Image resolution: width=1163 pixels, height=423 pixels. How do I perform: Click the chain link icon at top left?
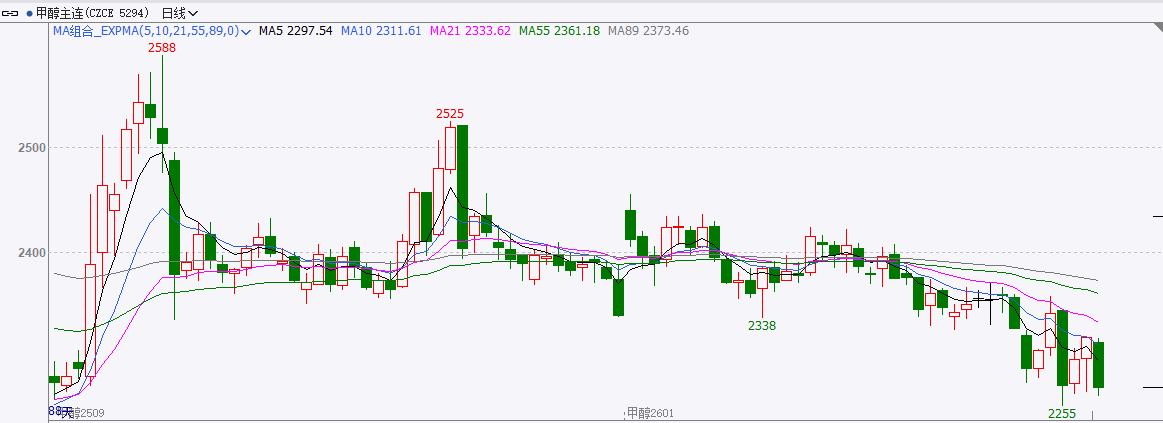point(12,13)
